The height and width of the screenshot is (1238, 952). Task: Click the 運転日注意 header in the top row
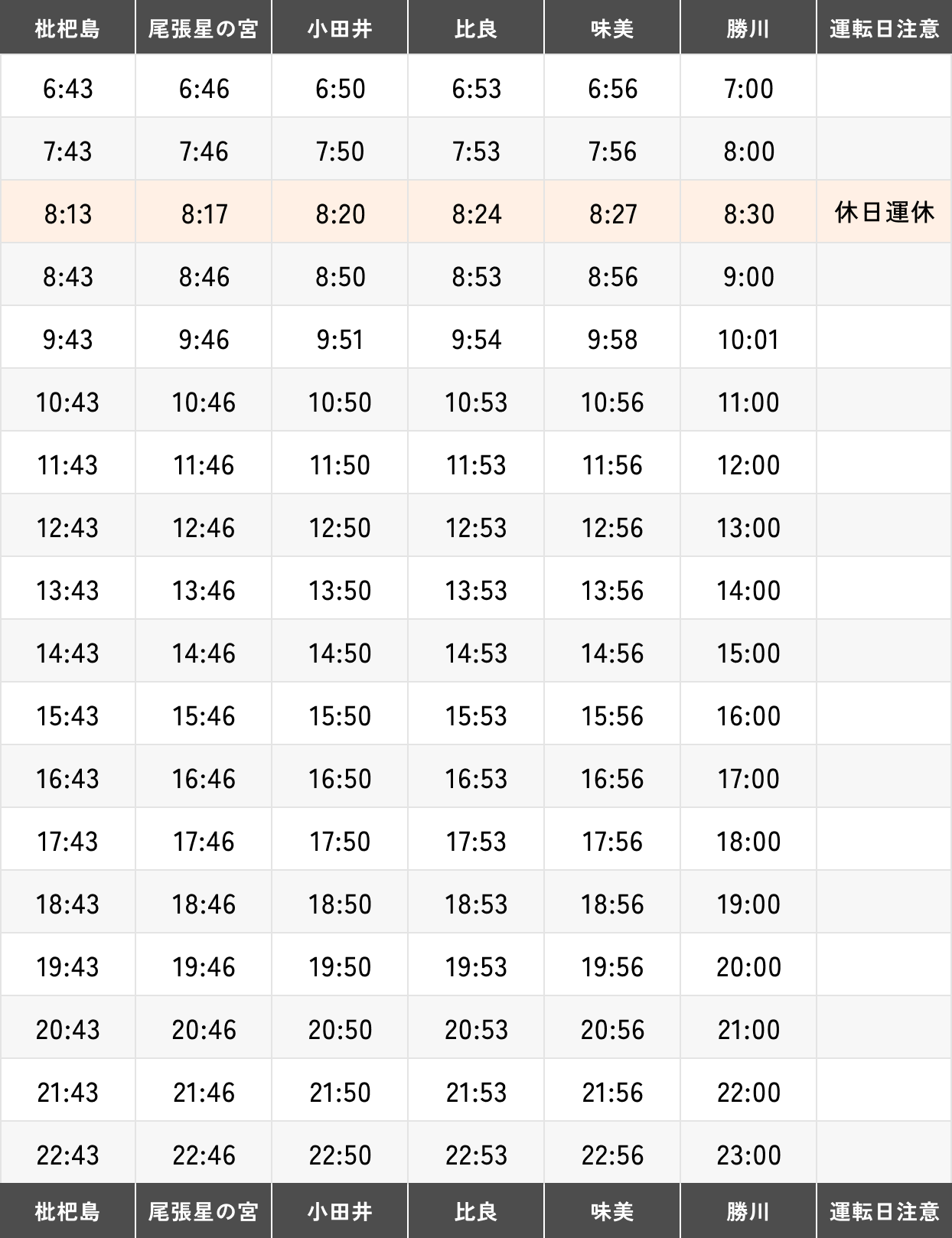click(x=884, y=29)
